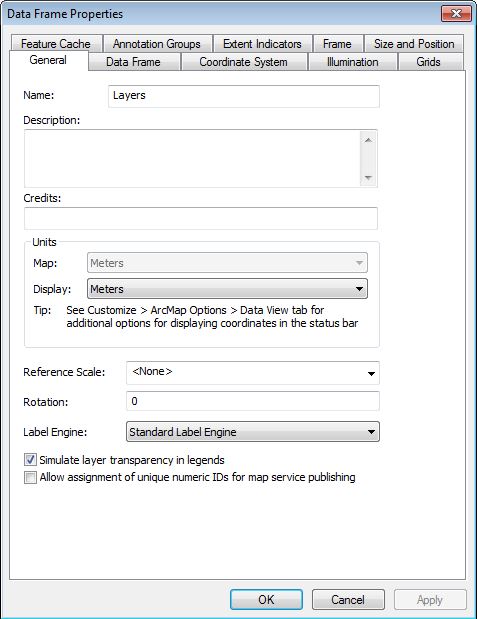Click inside the Description text area
The image size is (477, 619).
coord(192,158)
